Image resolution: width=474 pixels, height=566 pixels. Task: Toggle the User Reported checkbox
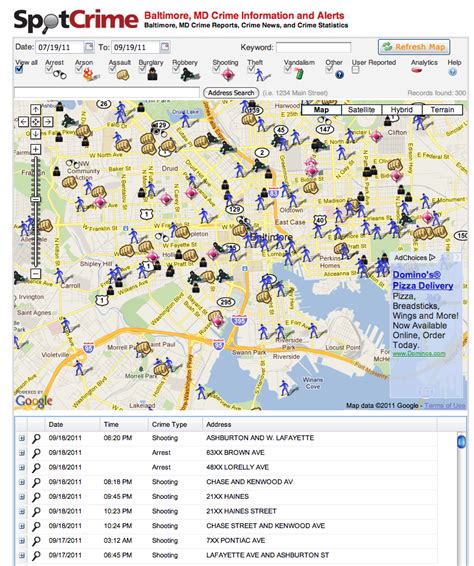point(355,70)
